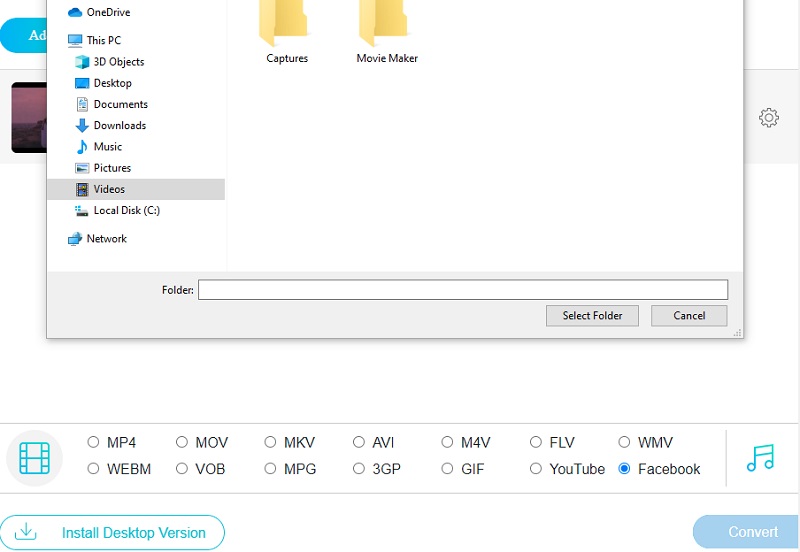Open Local Disk (C:) in sidebar

tap(126, 211)
